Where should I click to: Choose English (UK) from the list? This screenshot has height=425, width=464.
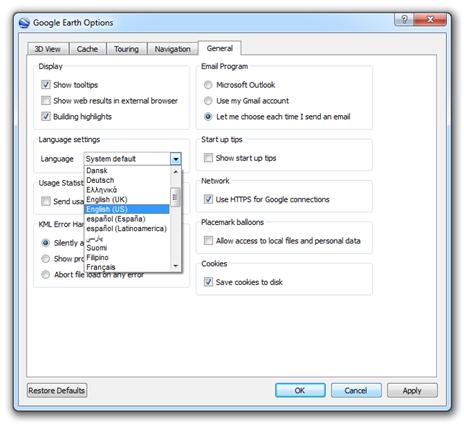click(127, 200)
